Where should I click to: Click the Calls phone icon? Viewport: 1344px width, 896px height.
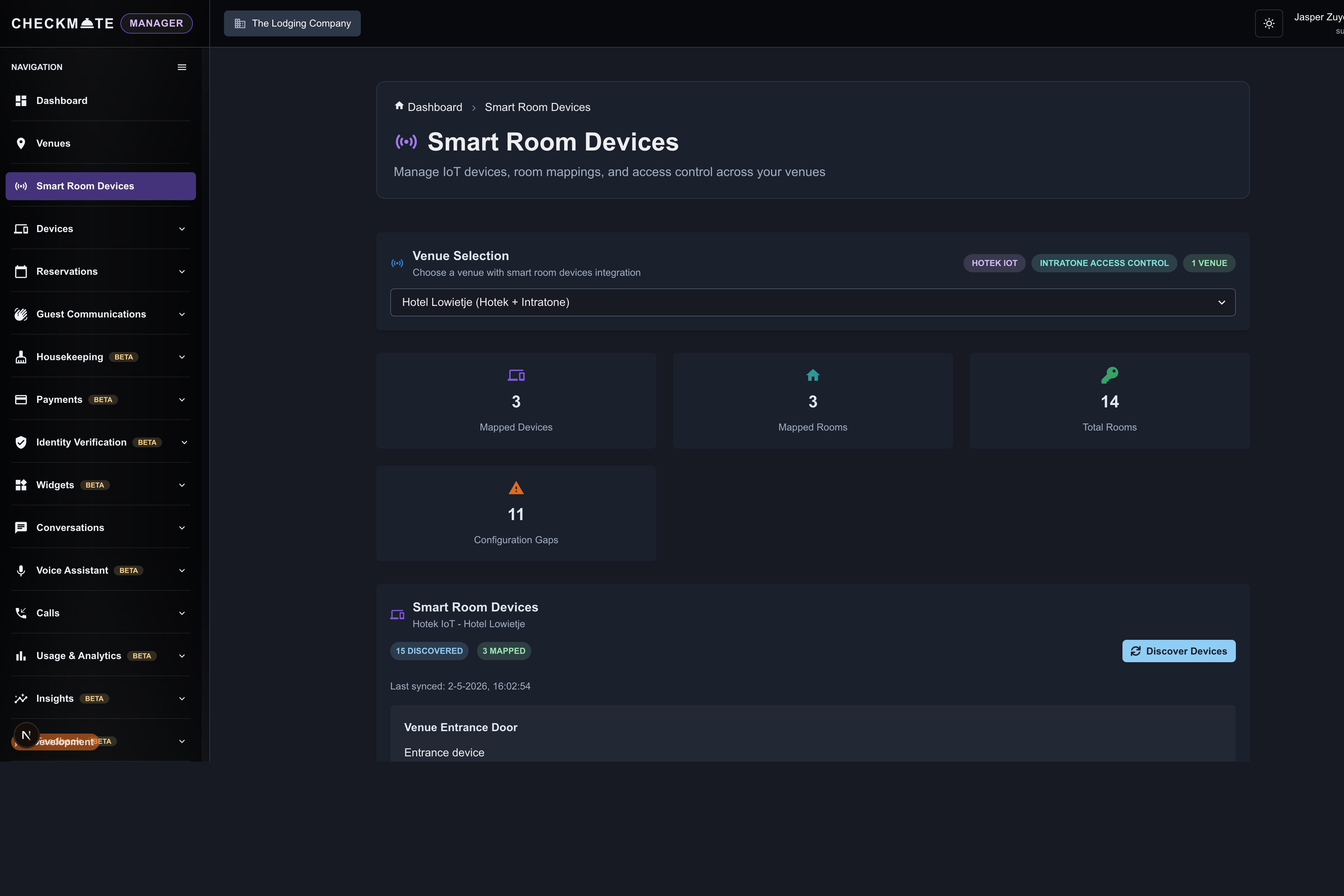pos(21,613)
